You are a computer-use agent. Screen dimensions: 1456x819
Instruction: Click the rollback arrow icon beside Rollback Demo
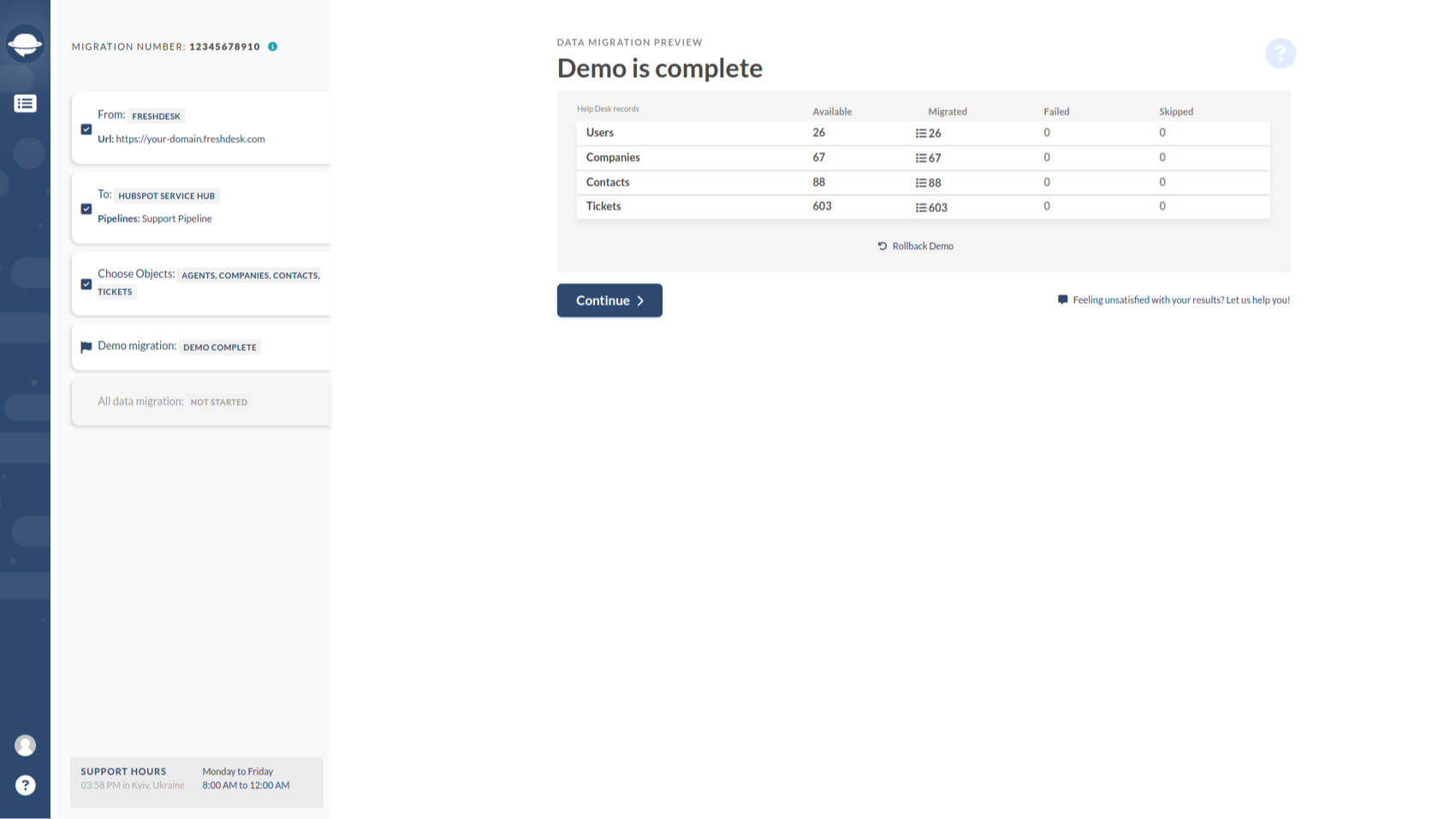(882, 246)
